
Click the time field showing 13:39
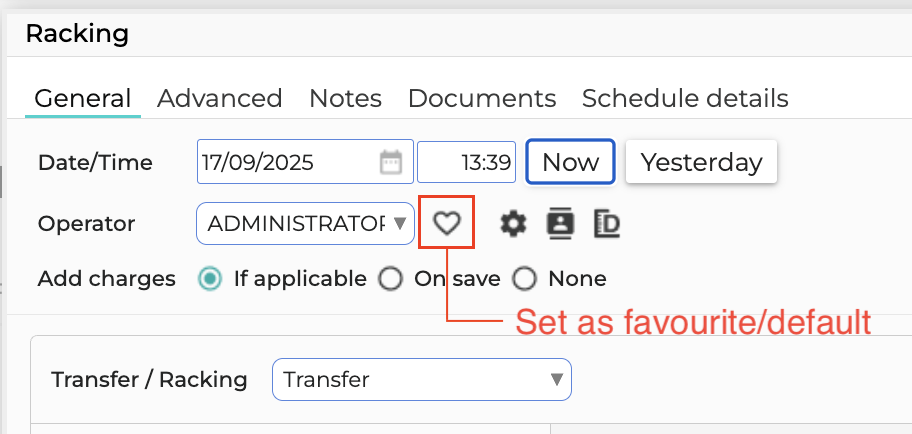[x=466, y=162]
